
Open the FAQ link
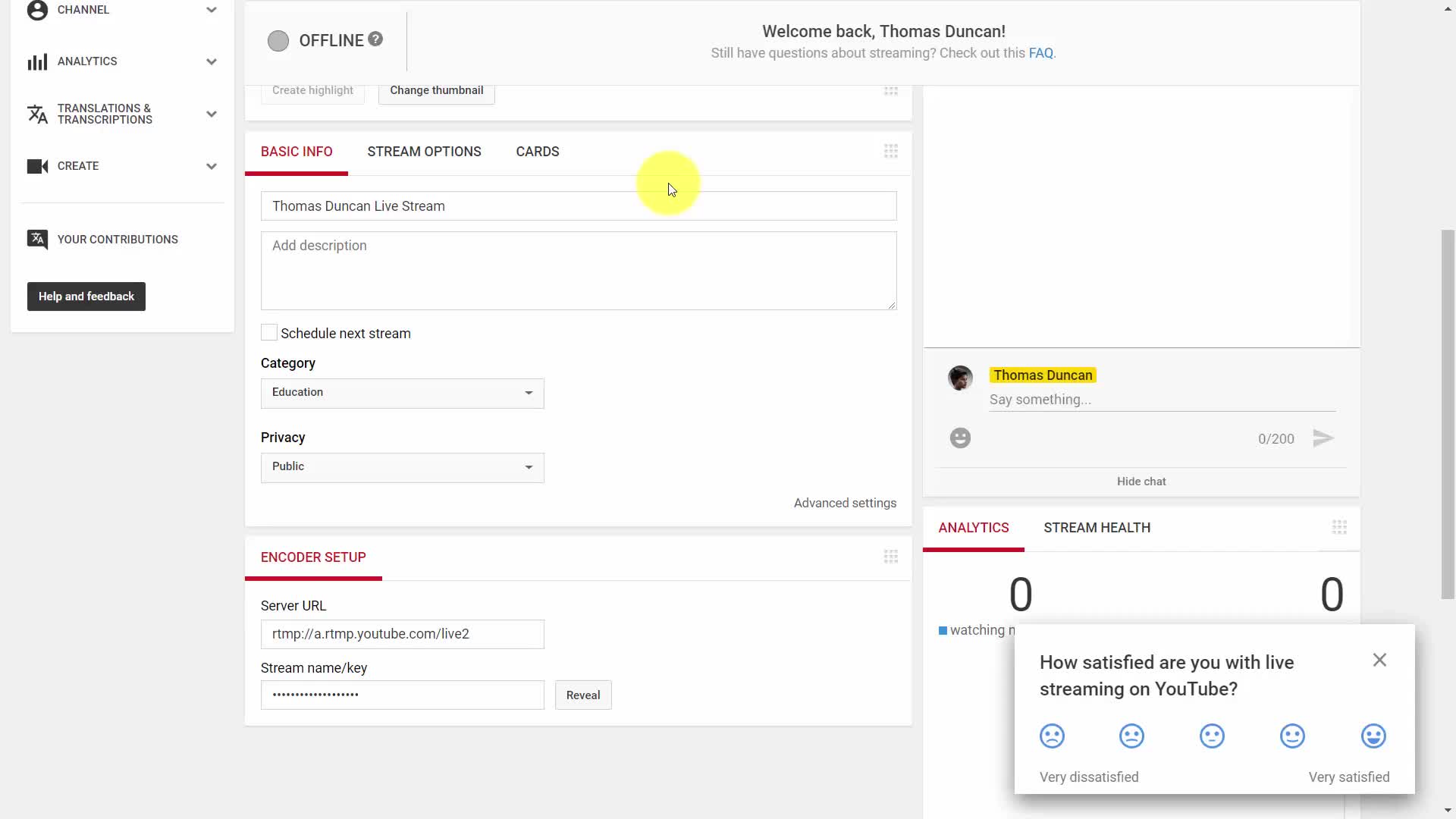[1040, 53]
